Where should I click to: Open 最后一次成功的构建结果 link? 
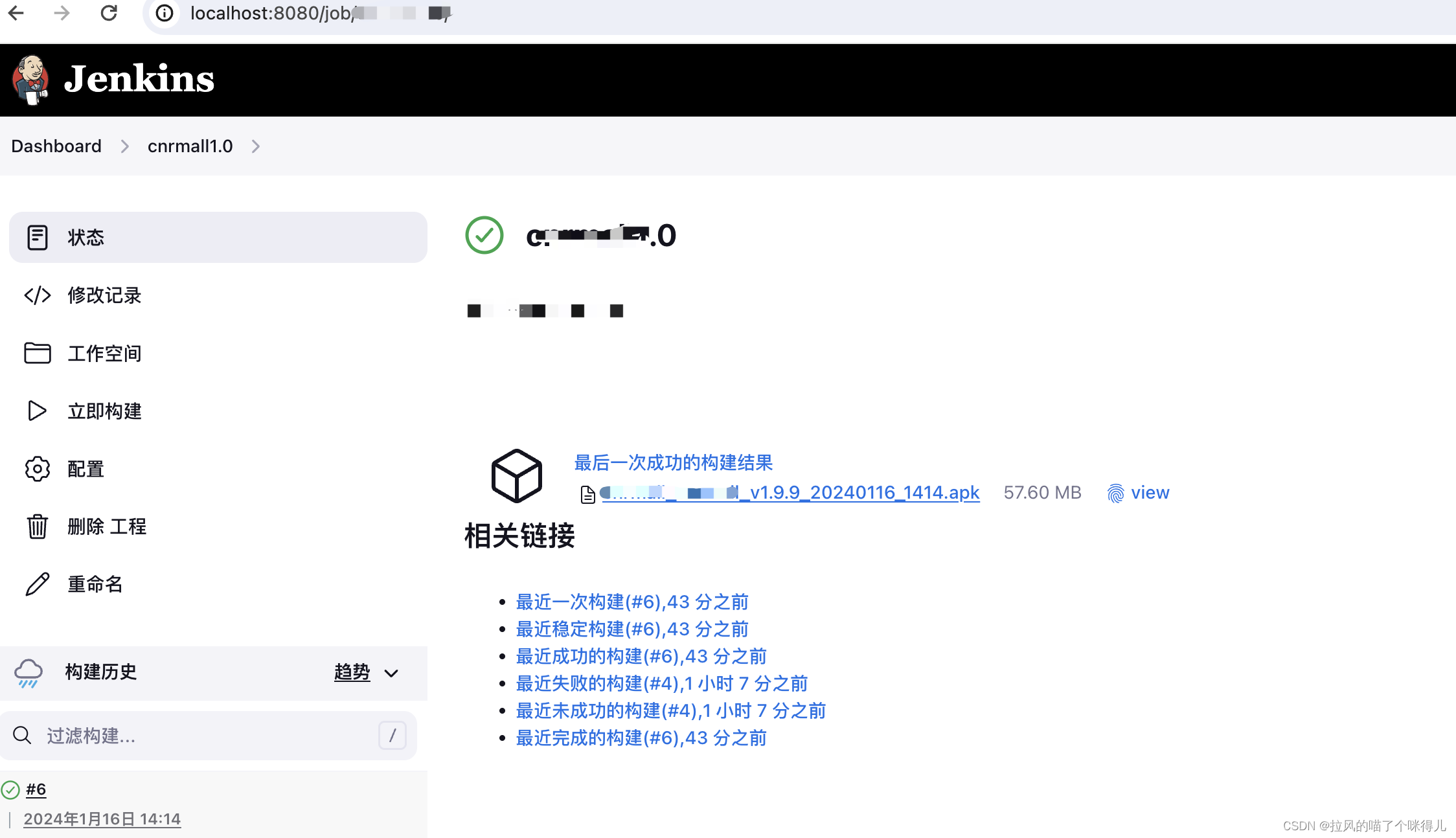[673, 462]
